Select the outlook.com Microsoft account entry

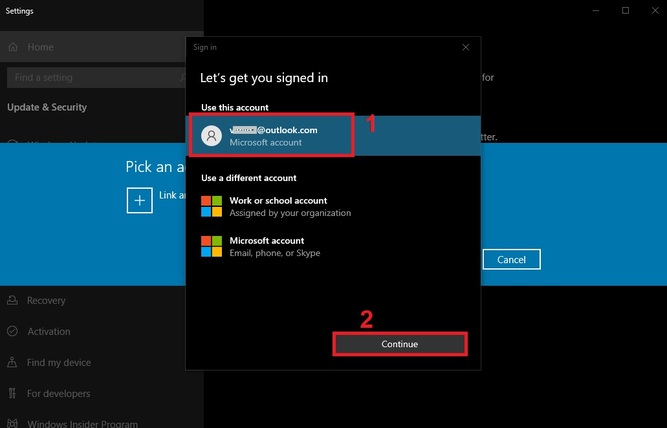334,136
